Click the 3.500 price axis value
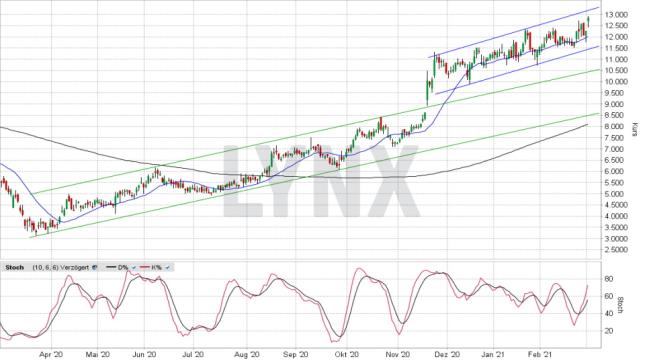645x363 pixels. click(x=616, y=228)
